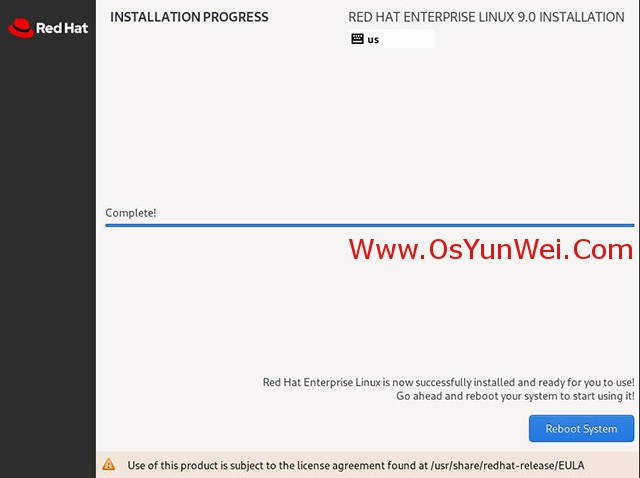Viewport: 640px width, 478px height.
Task: Click the EULA license notice bar
Action: click(368, 465)
